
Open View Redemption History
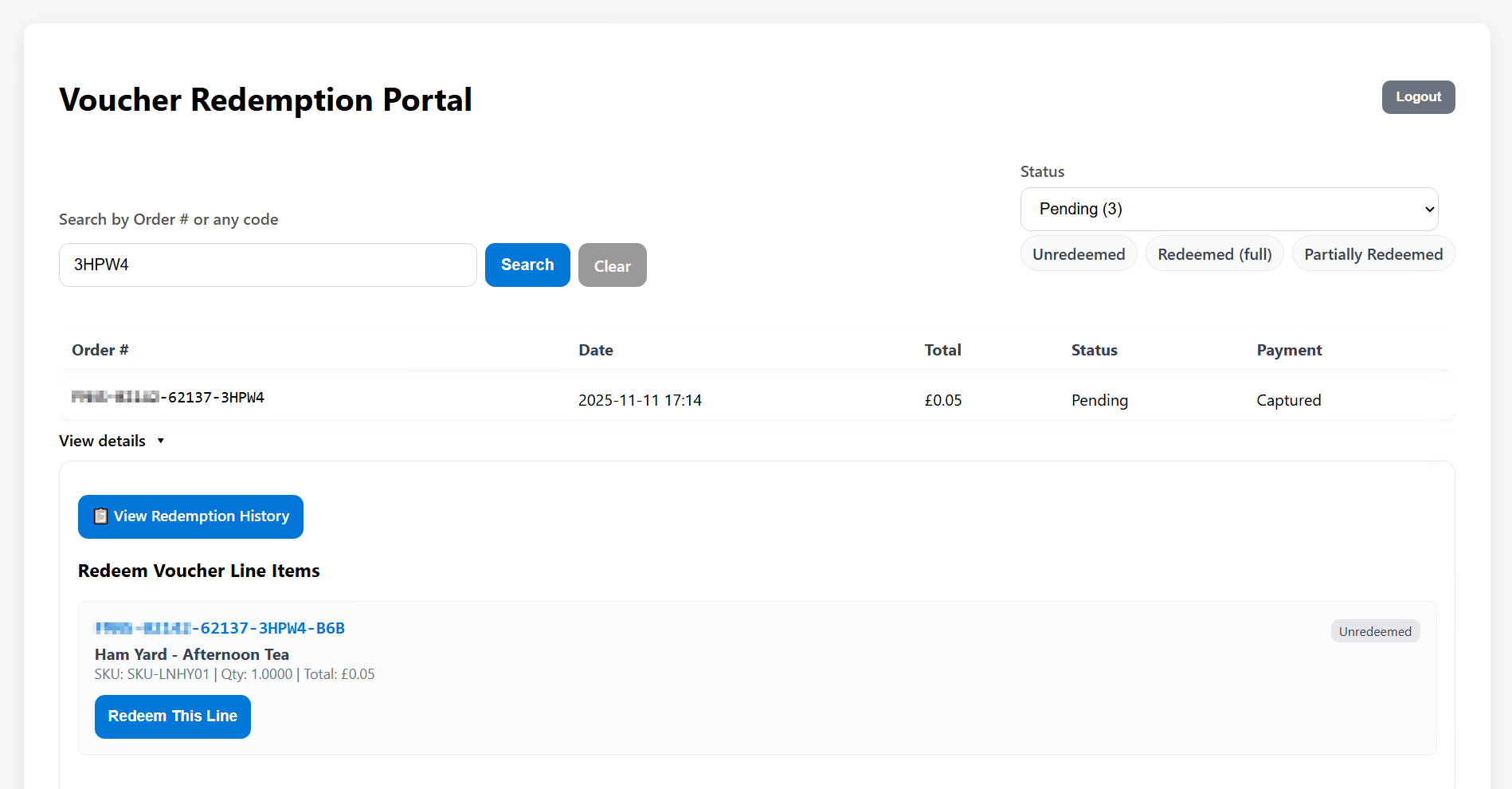pos(190,516)
